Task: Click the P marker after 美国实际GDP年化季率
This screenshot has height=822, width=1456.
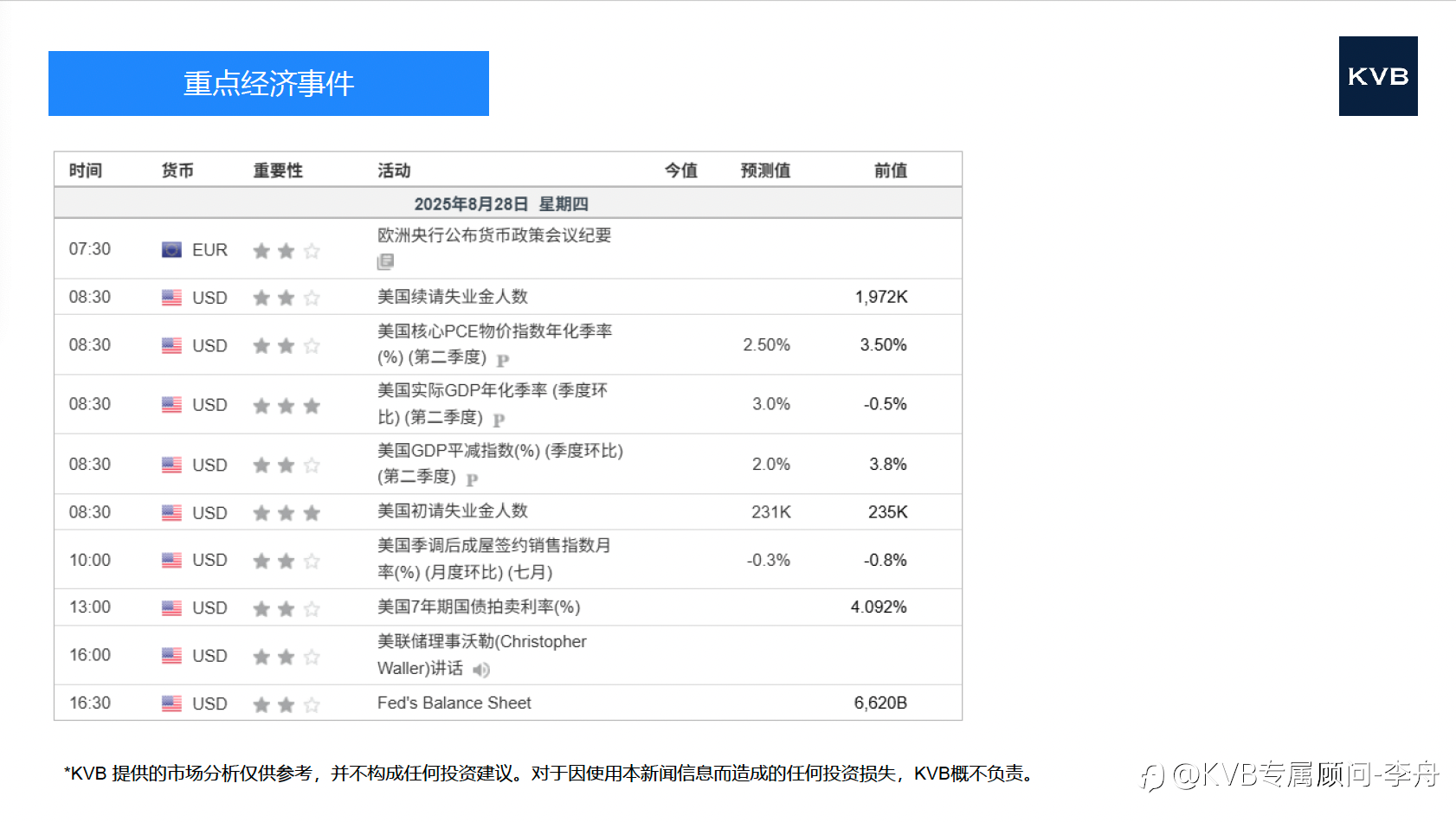Action: coord(499,420)
